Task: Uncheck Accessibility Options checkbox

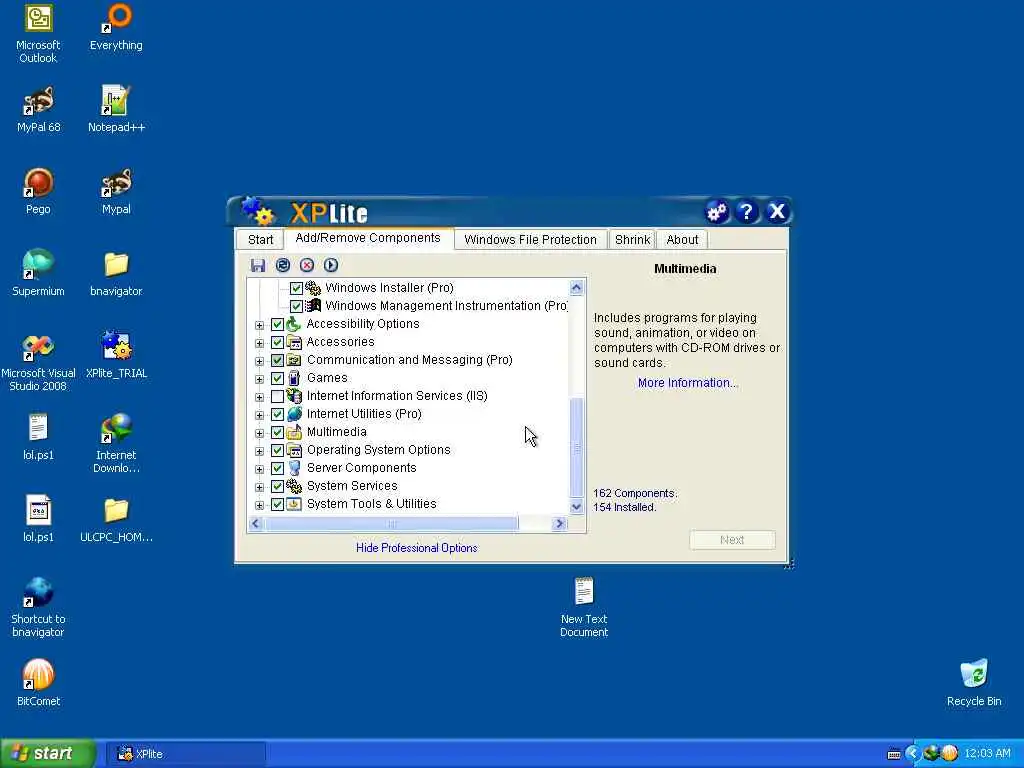Action: (278, 325)
